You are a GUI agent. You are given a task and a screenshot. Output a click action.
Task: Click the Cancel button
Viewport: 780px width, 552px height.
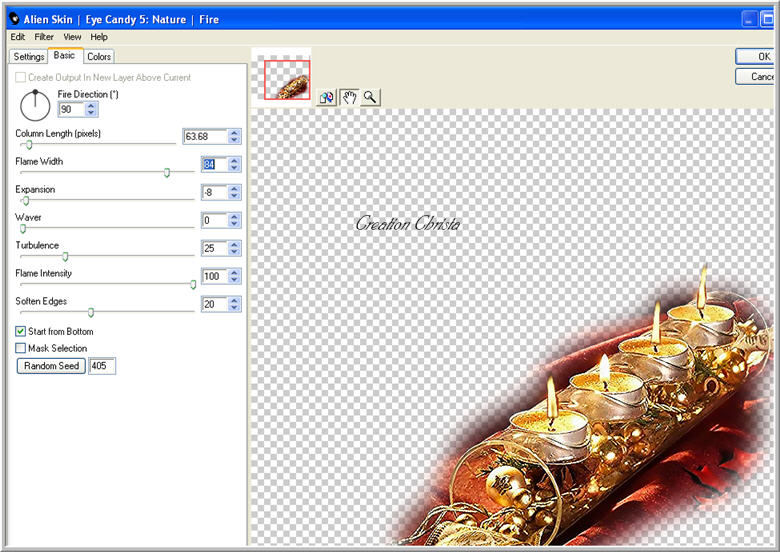(x=757, y=77)
